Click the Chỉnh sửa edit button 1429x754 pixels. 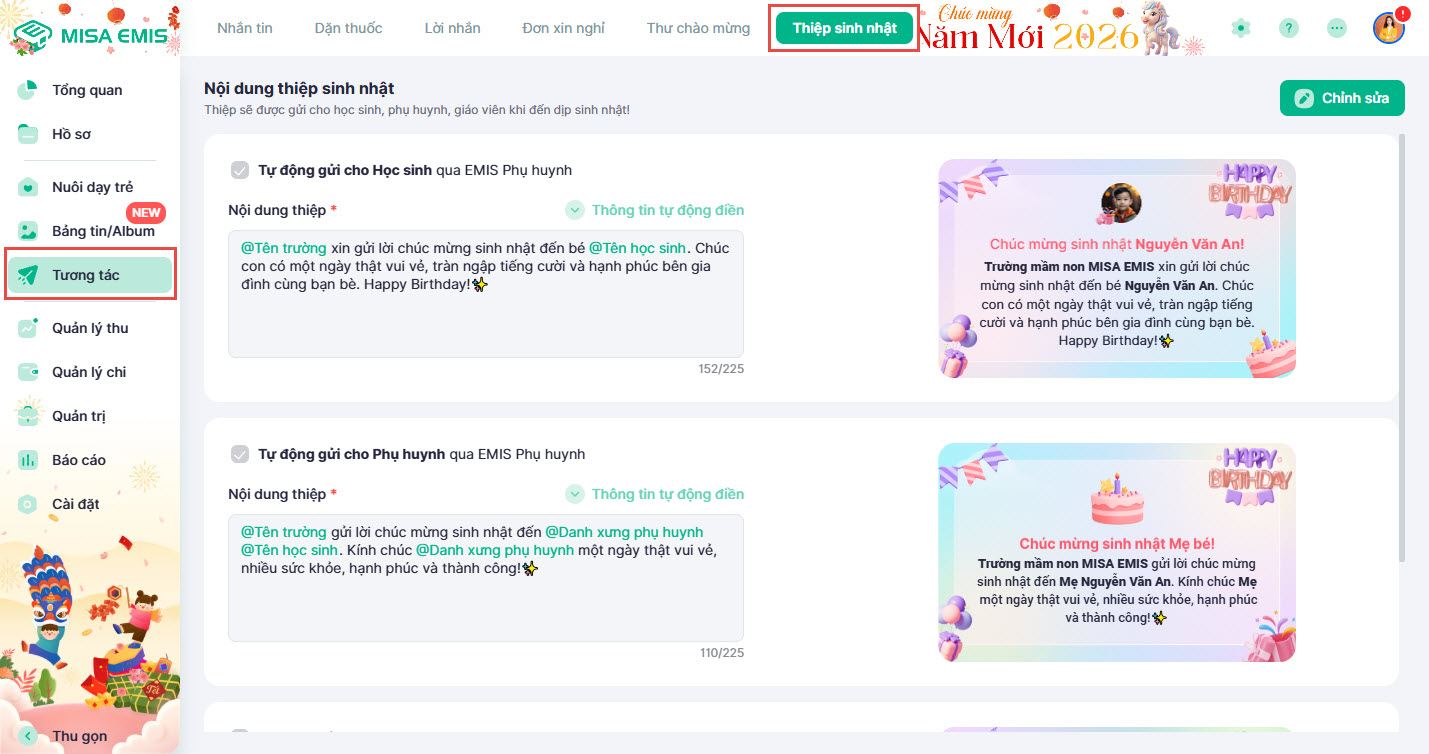tap(1342, 98)
